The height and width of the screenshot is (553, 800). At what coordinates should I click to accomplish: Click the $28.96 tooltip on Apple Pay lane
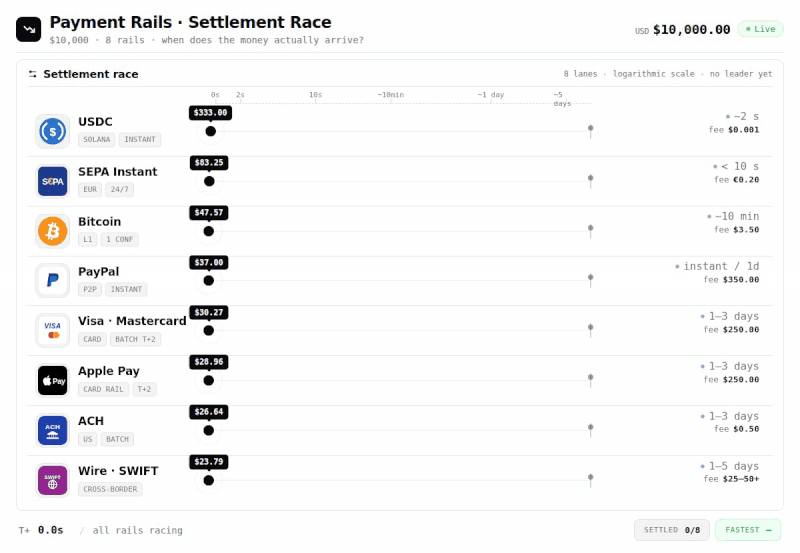[x=209, y=362]
